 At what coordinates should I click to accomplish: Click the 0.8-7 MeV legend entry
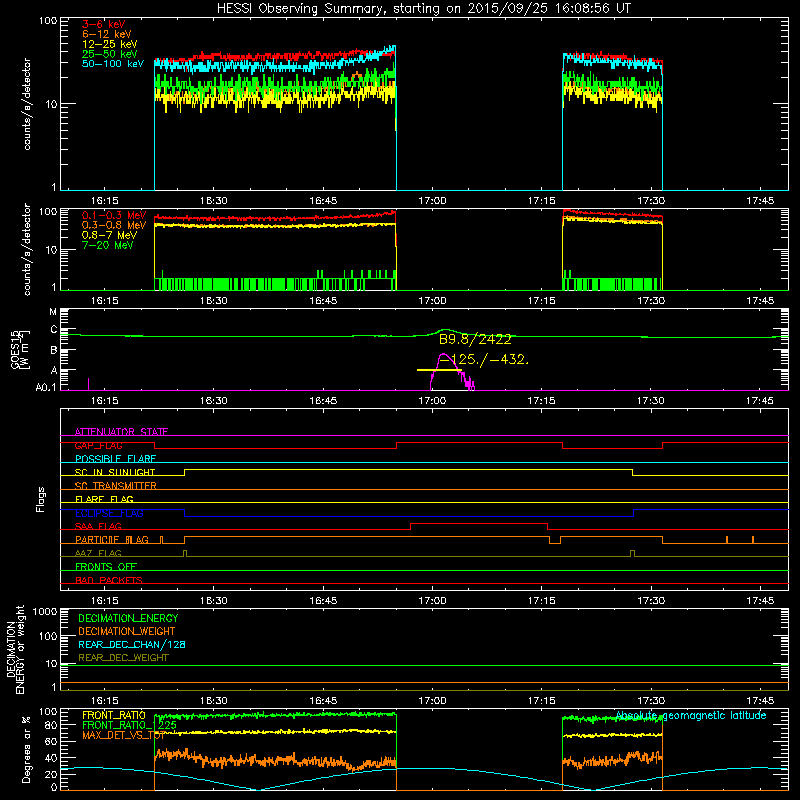click(x=109, y=235)
